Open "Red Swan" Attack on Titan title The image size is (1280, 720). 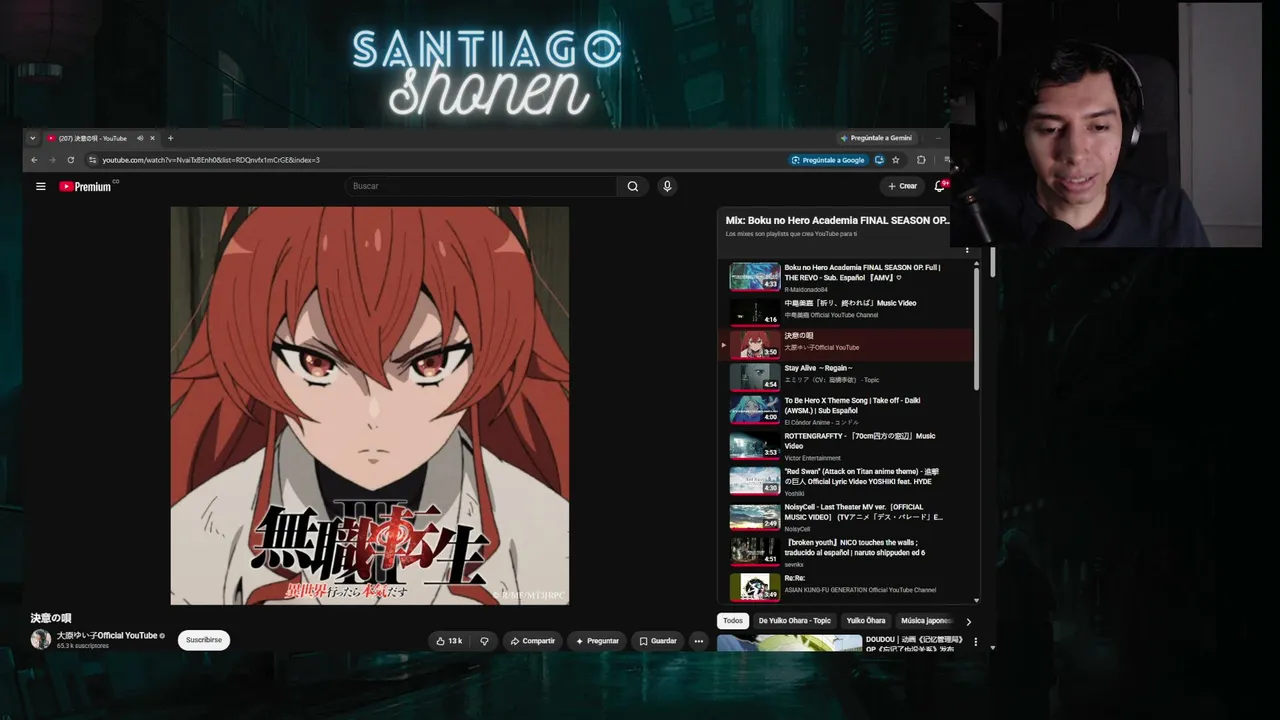[862, 476]
